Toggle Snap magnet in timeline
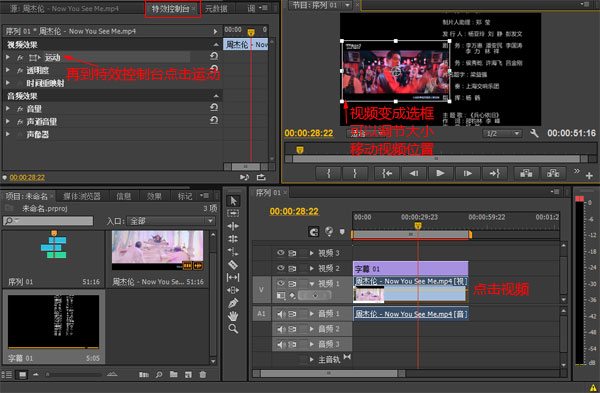 pos(314,232)
